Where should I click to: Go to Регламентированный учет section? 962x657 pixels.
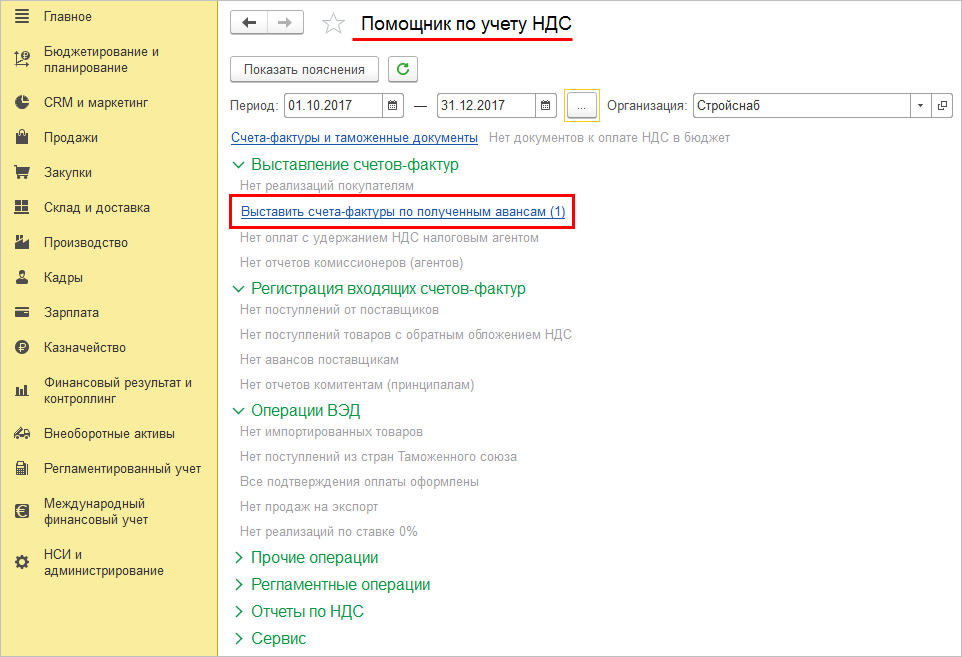[x=122, y=468]
